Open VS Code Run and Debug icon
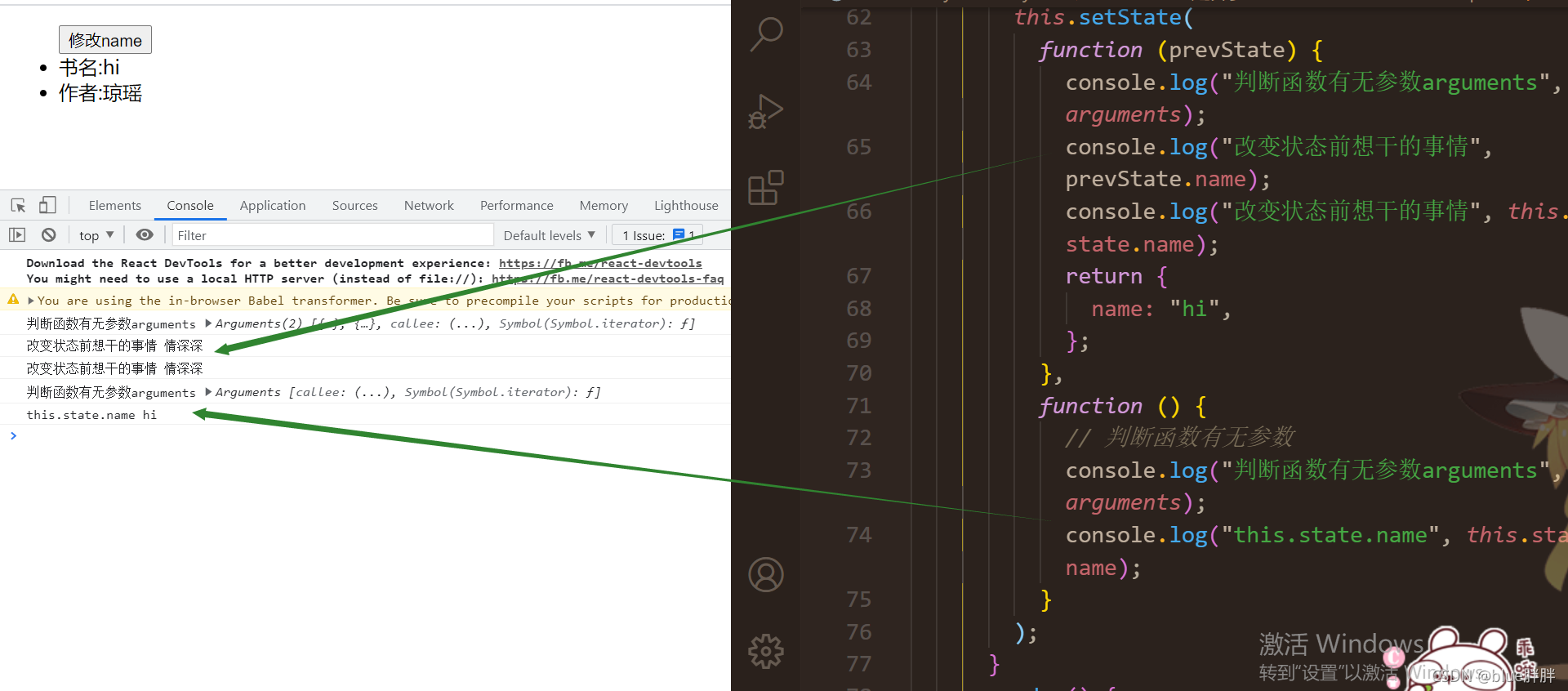This screenshot has height=691, width=1568. tap(766, 112)
